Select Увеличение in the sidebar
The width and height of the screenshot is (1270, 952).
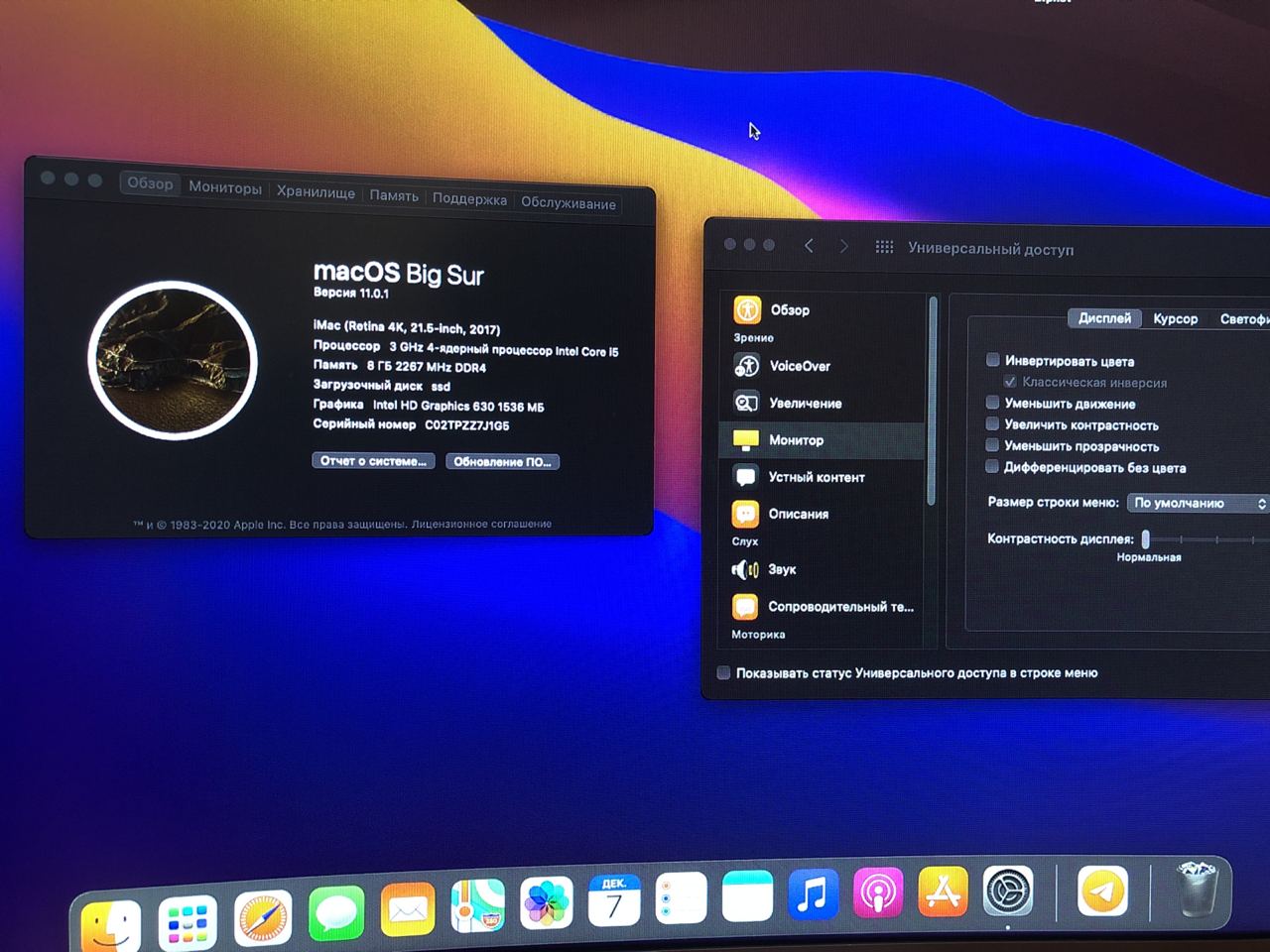click(822, 403)
